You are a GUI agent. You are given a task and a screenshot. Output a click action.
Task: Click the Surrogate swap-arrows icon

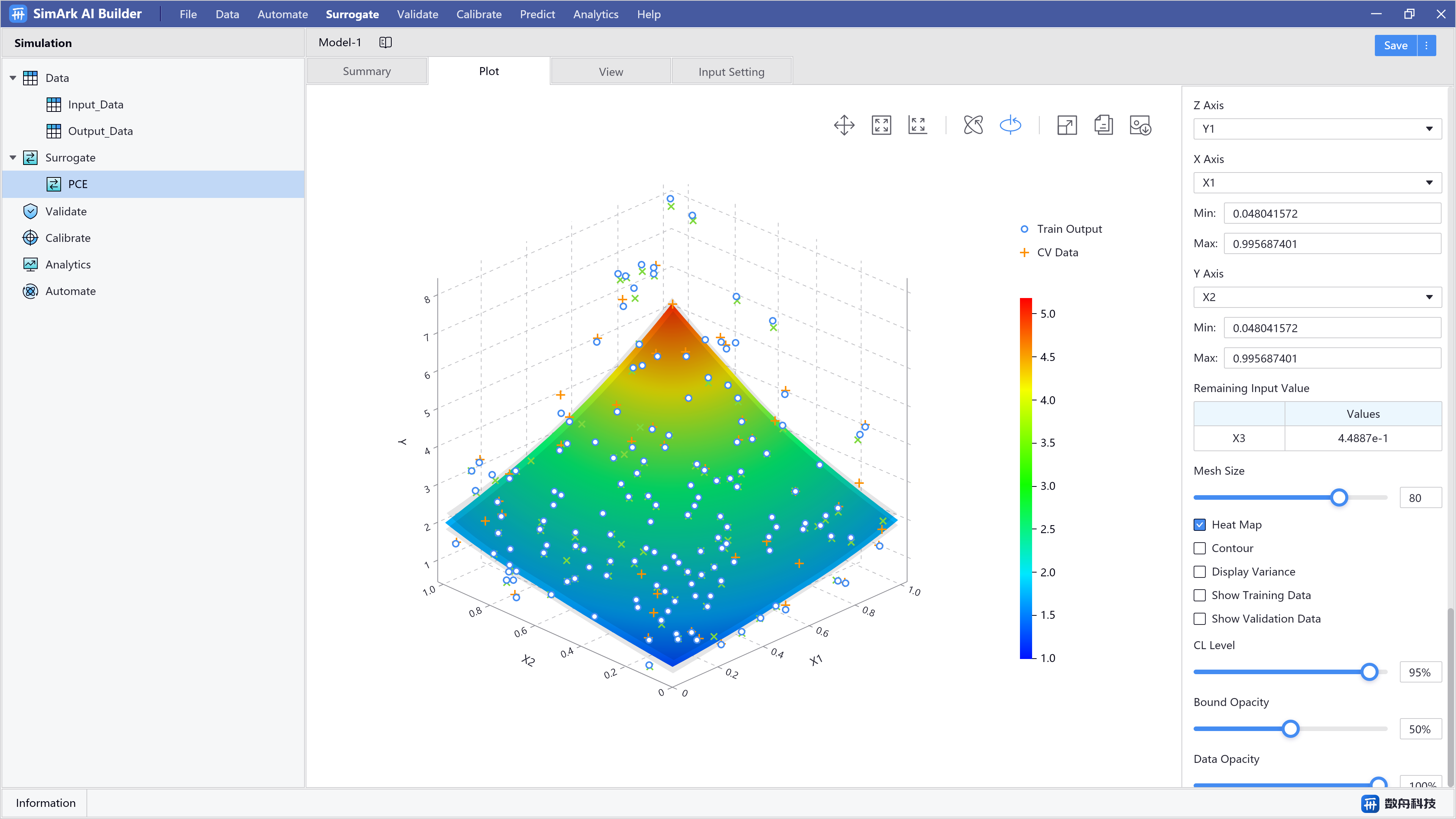pyautogui.click(x=30, y=158)
